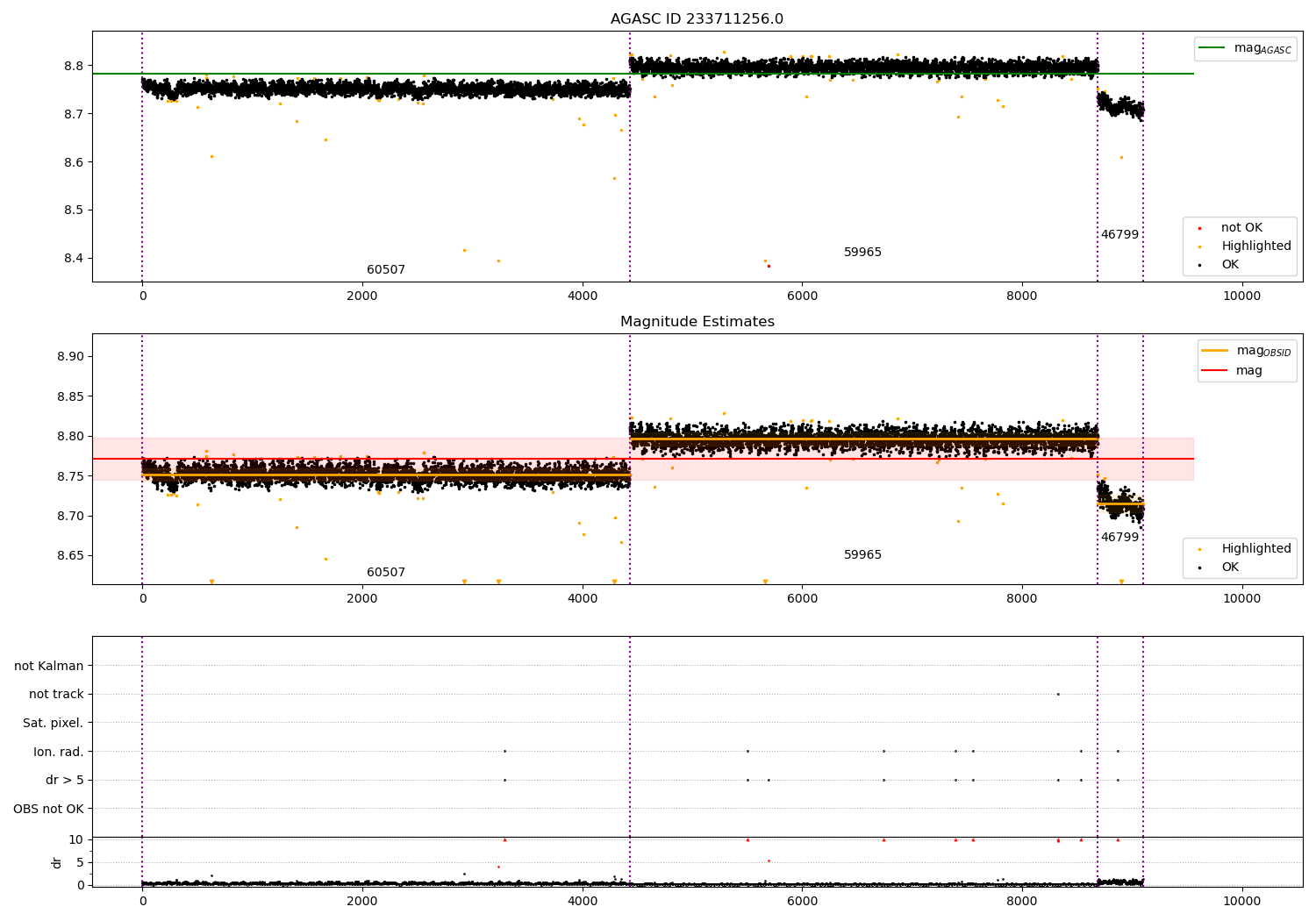Select the "not OK" legend entry in top plot

click(x=1241, y=228)
